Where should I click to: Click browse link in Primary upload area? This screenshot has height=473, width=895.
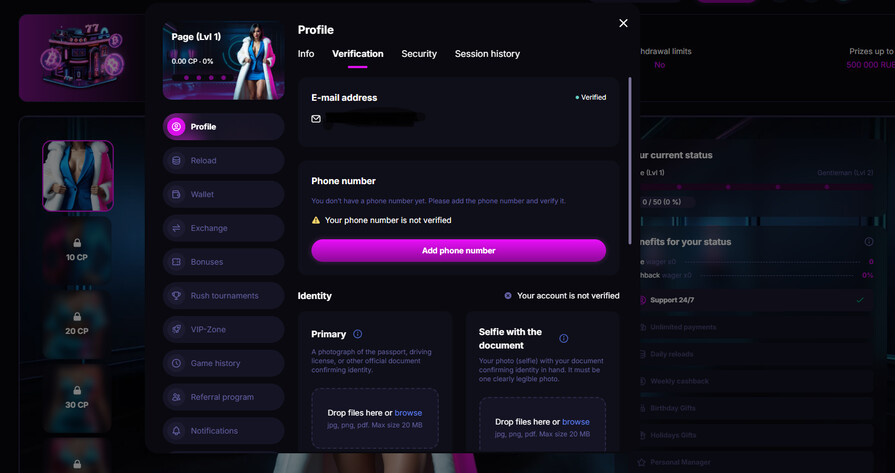(408, 413)
